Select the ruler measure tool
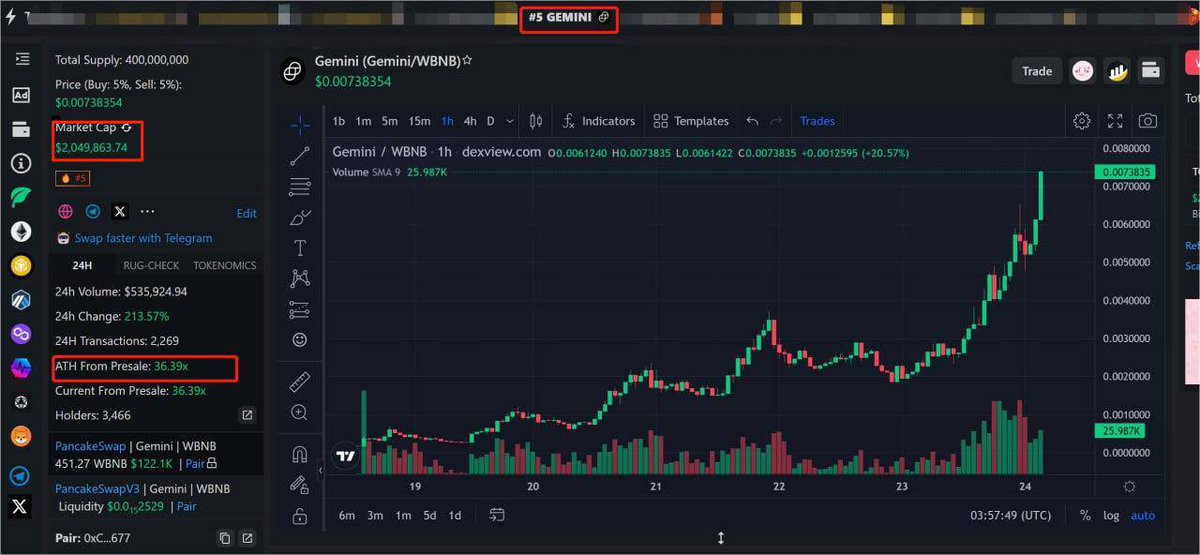 coord(299,381)
